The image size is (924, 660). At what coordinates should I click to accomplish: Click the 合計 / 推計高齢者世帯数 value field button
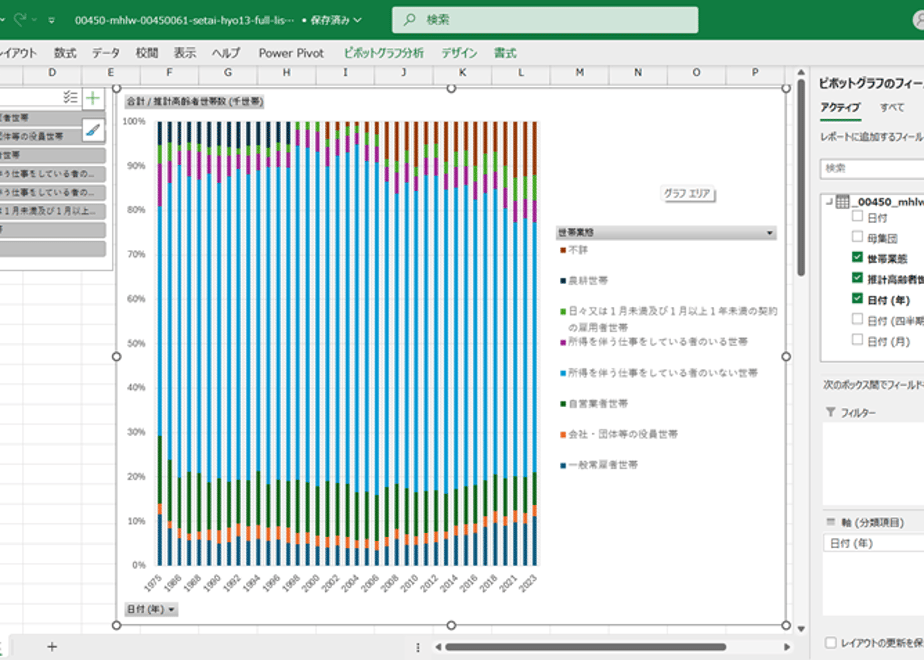[194, 101]
